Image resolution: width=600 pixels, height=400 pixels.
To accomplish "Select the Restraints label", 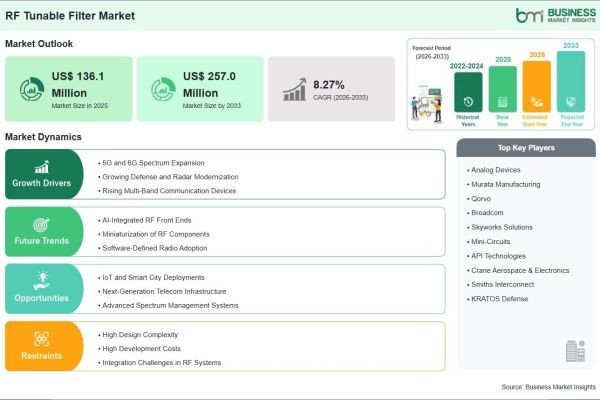I will tap(41, 356).
